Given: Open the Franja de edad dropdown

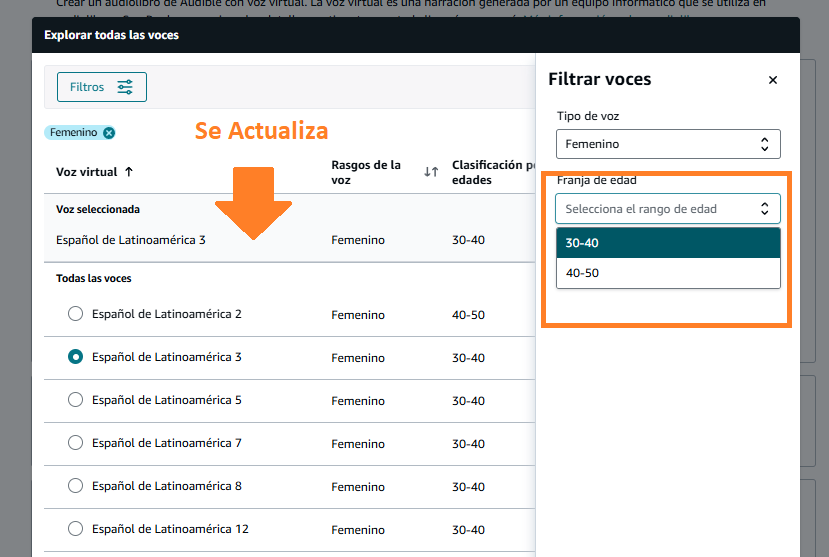Looking at the screenshot, I should [x=668, y=209].
